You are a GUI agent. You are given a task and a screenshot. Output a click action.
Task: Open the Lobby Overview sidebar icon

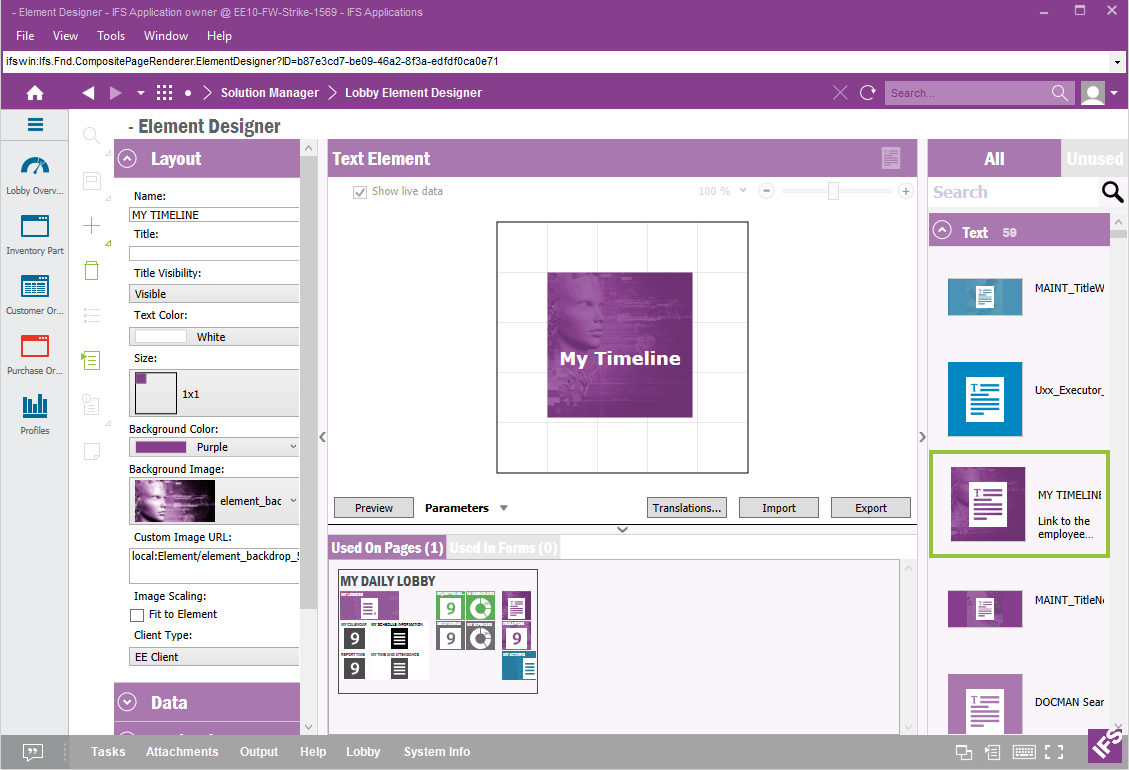pyautogui.click(x=35, y=166)
